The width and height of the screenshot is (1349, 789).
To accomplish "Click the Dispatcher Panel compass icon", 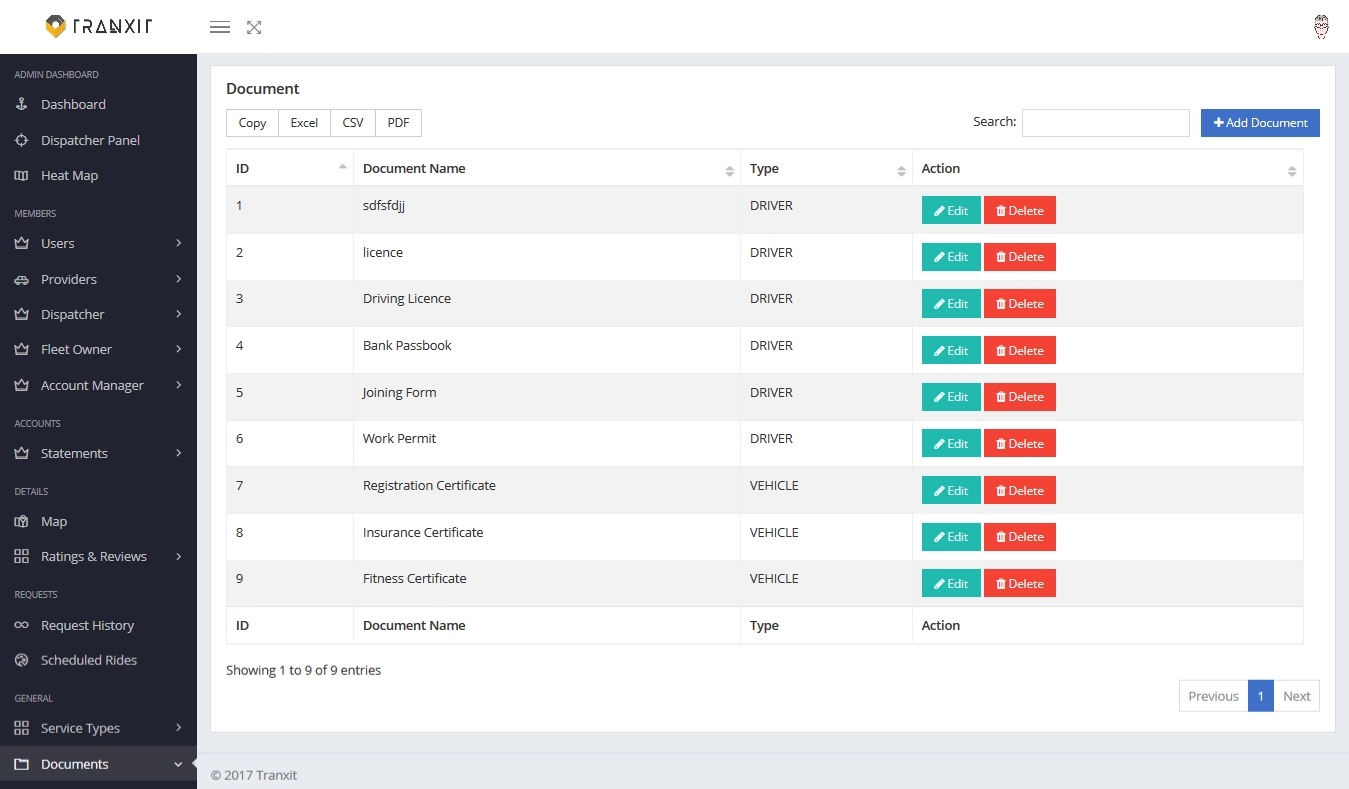I will coord(22,140).
